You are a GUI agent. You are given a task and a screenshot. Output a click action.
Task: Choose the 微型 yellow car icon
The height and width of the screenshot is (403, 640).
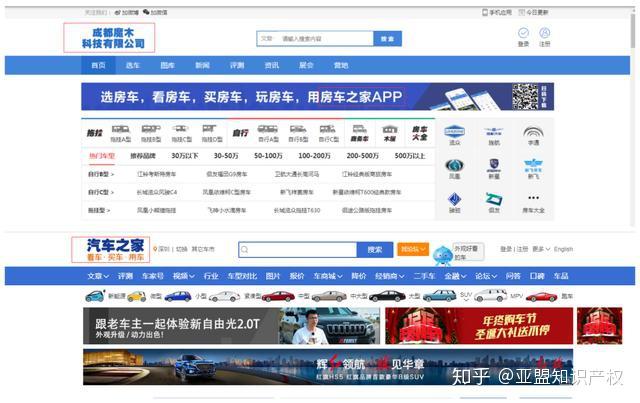tap(137, 296)
